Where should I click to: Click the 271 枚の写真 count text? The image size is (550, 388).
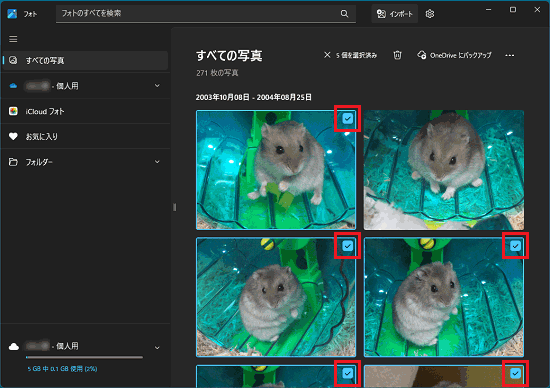[x=217, y=73]
